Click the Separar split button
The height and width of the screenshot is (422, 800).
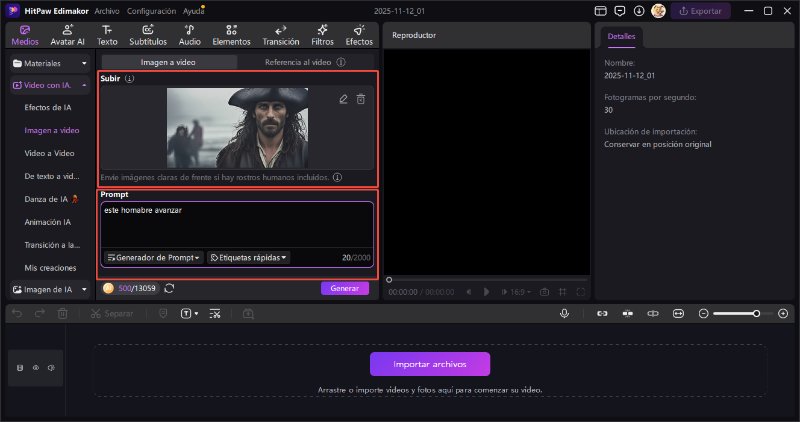click(112, 313)
